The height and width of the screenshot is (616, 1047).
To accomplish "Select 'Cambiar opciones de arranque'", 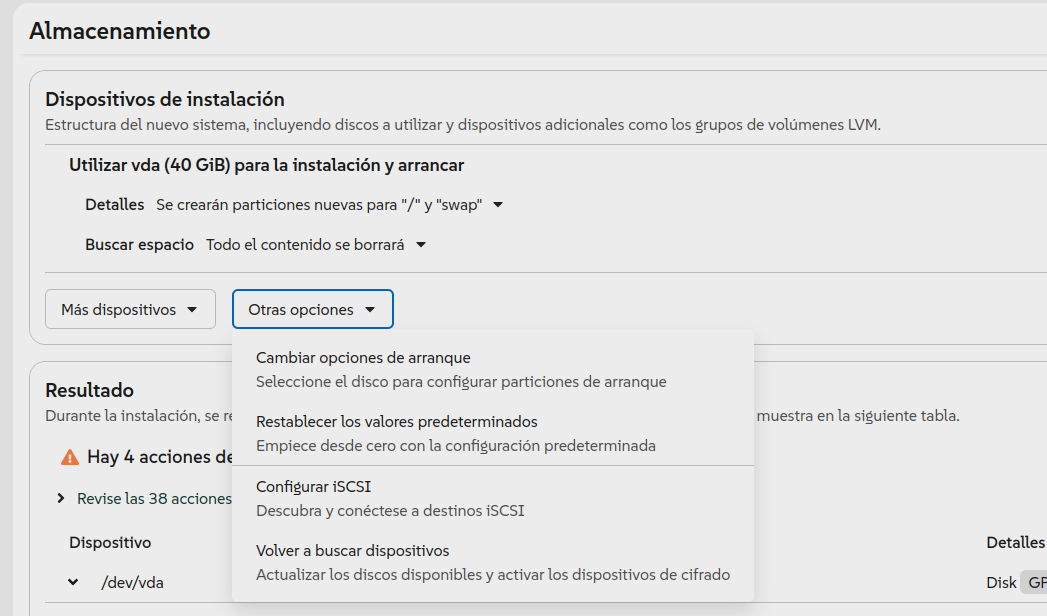I will pos(363,358).
